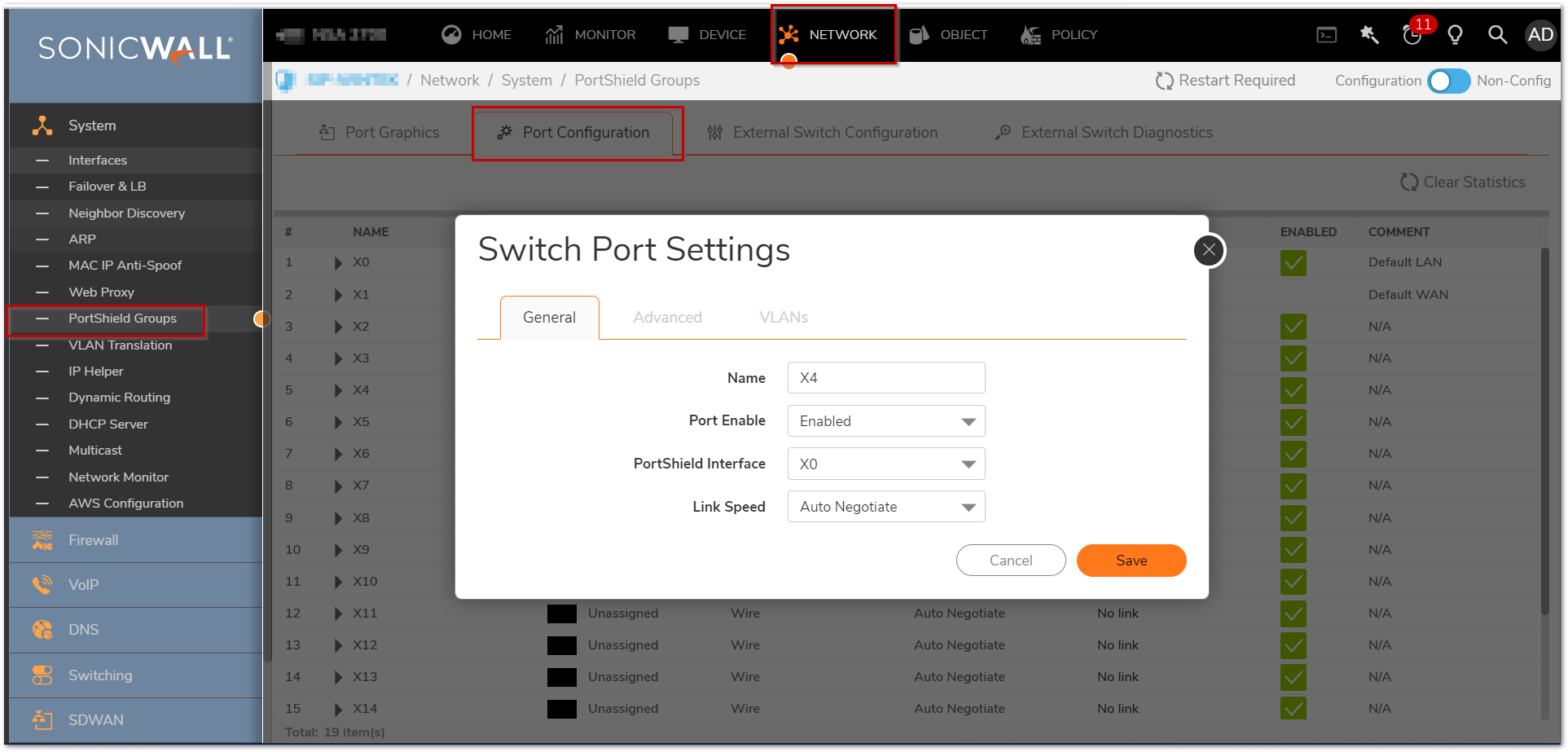Open the terminal console icon
Image resolution: width=1568 pixels, height=752 pixels.
click(x=1326, y=34)
